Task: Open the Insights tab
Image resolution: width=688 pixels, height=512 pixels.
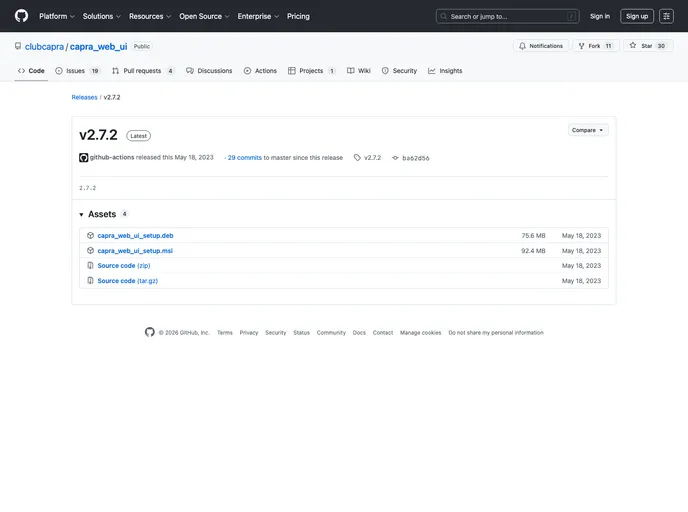Action: 445,71
